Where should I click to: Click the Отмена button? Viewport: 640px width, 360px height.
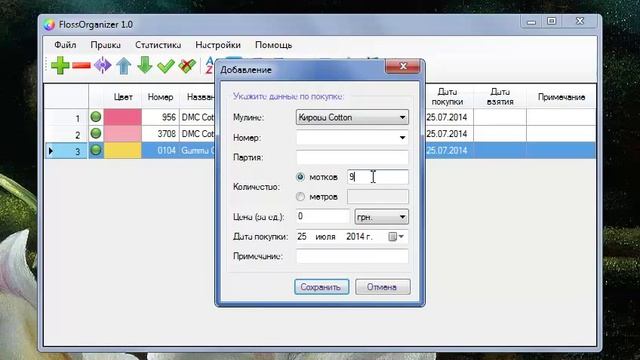382,287
